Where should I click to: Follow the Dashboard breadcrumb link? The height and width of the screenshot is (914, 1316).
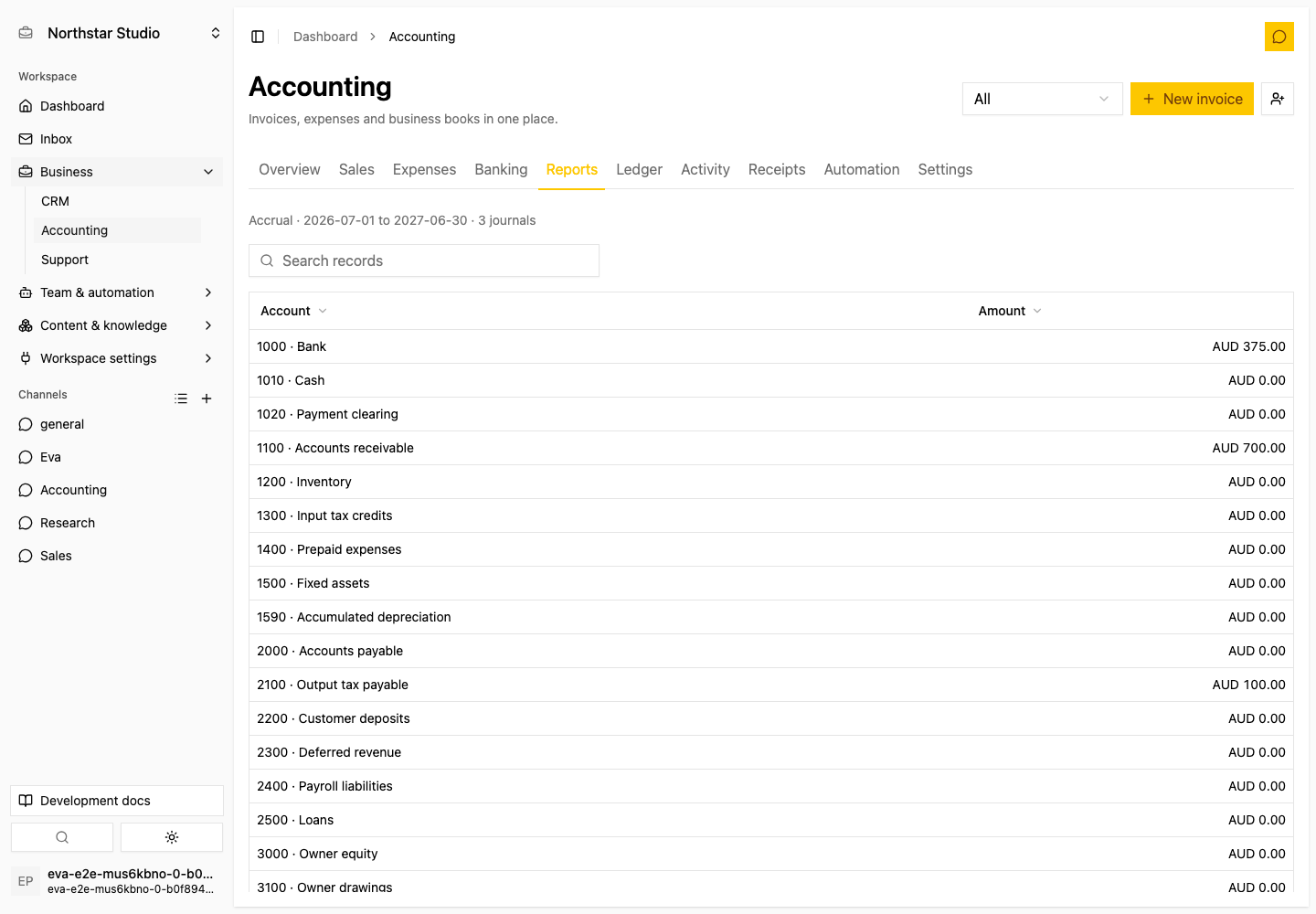325,37
